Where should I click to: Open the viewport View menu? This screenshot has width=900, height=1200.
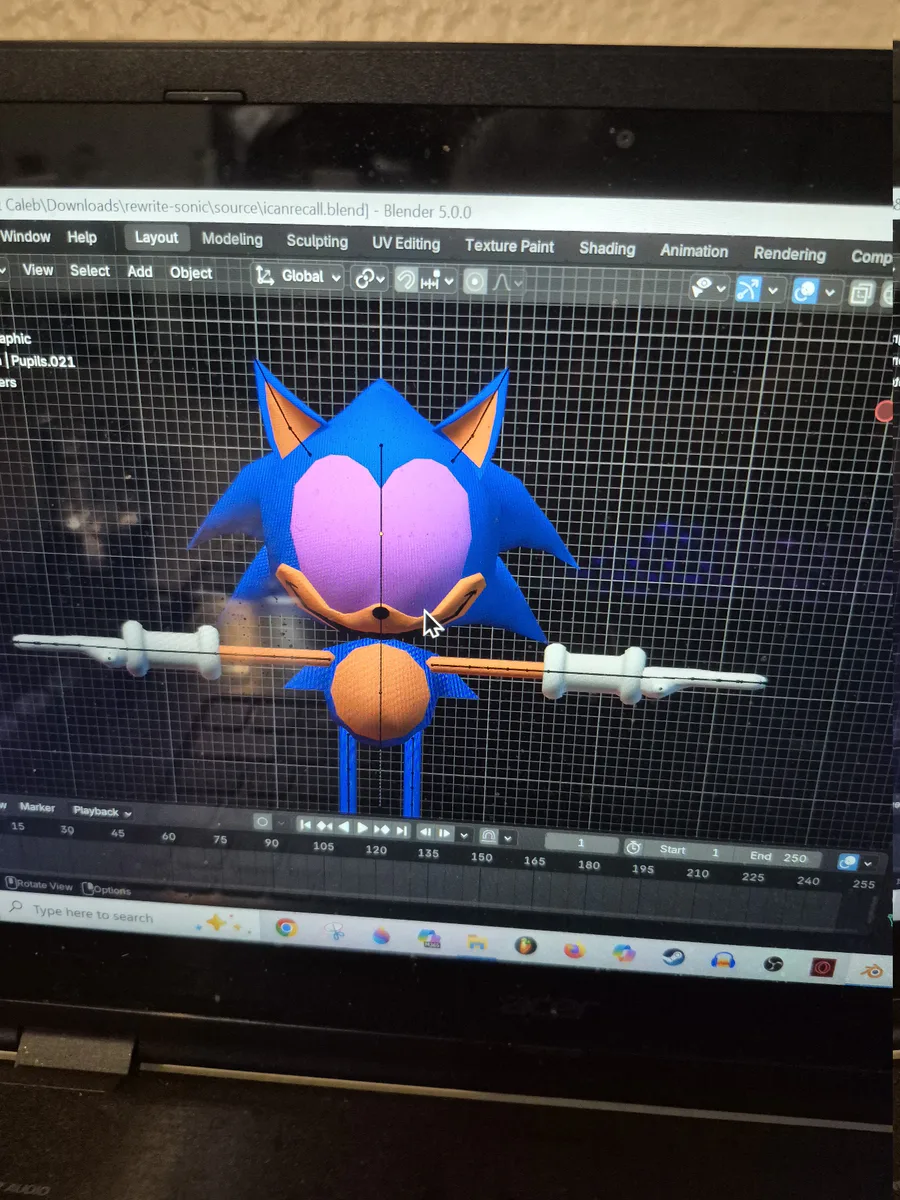(38, 270)
